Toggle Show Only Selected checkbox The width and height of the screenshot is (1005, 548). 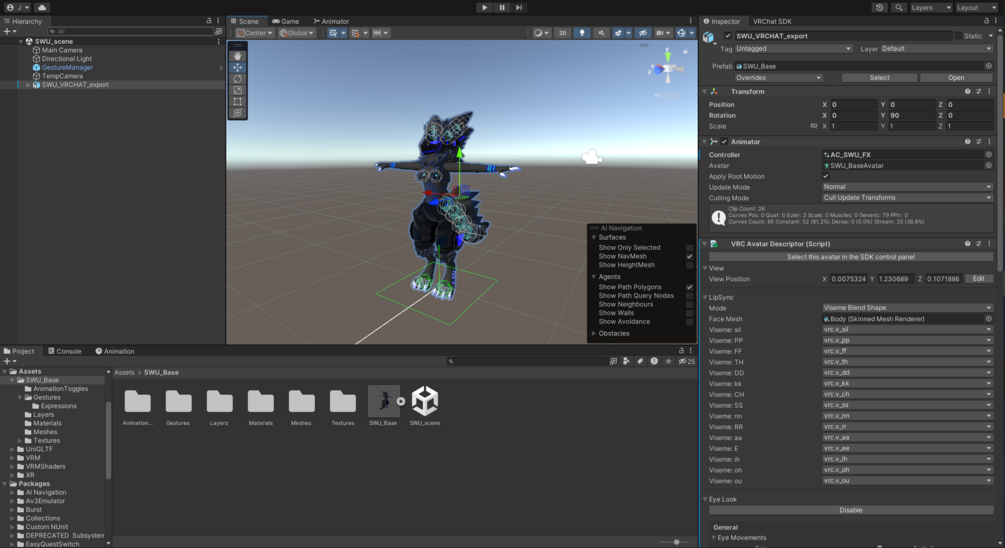click(x=690, y=247)
